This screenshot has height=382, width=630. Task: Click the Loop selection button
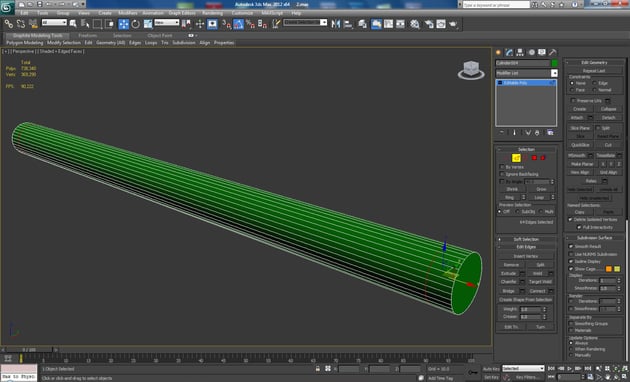(x=539, y=197)
